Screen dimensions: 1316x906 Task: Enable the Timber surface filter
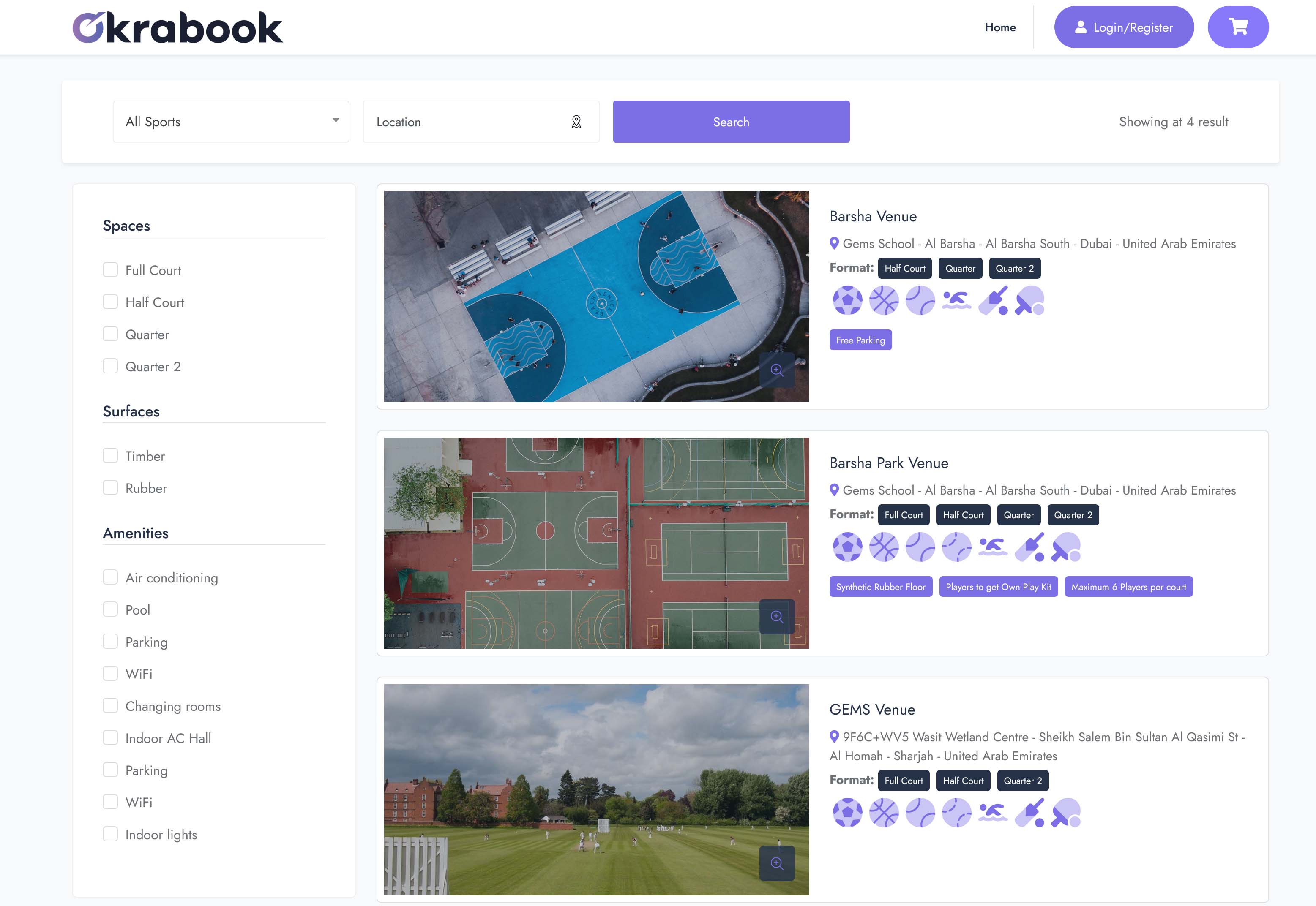click(110, 456)
